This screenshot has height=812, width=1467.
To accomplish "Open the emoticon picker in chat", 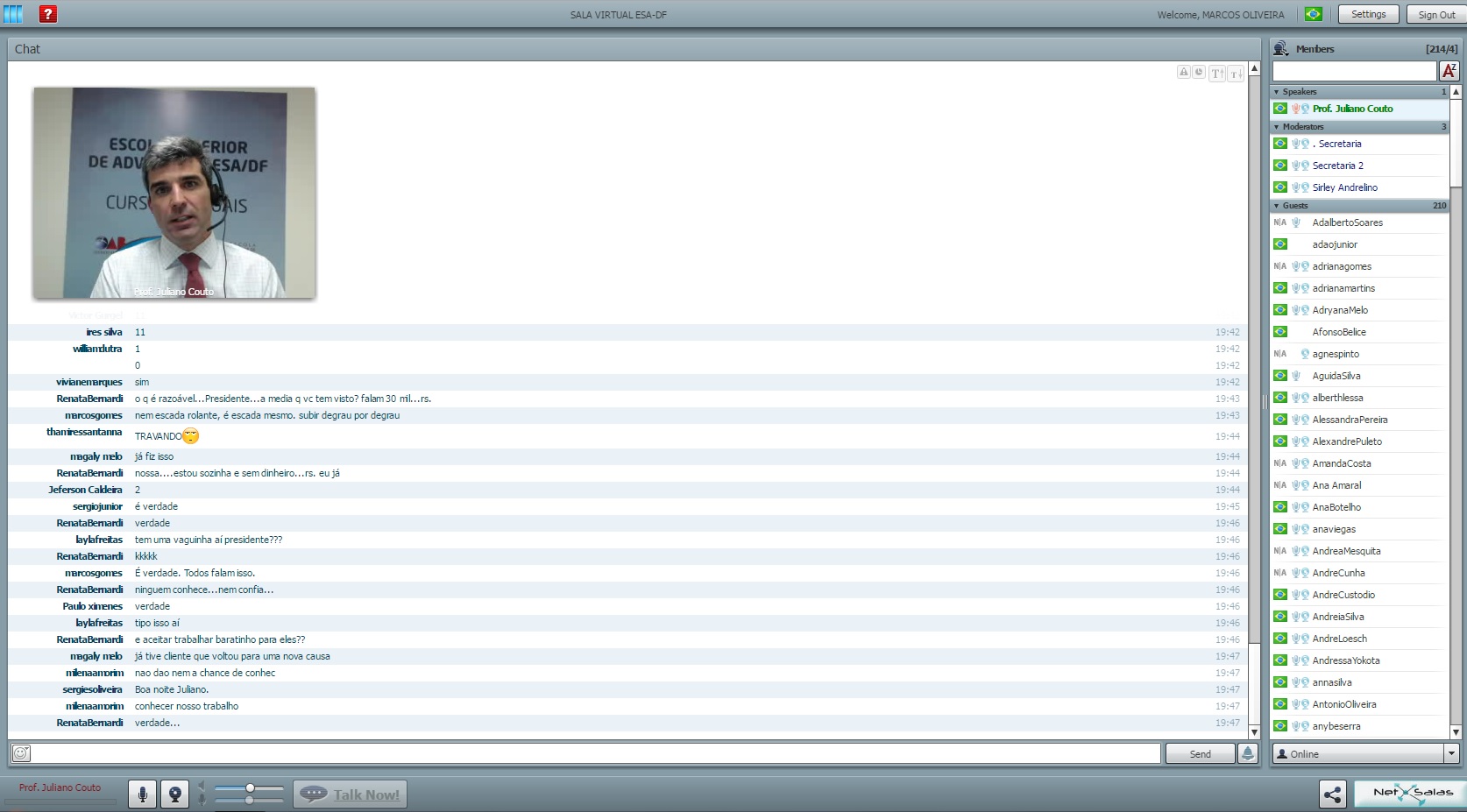I will click(x=21, y=753).
